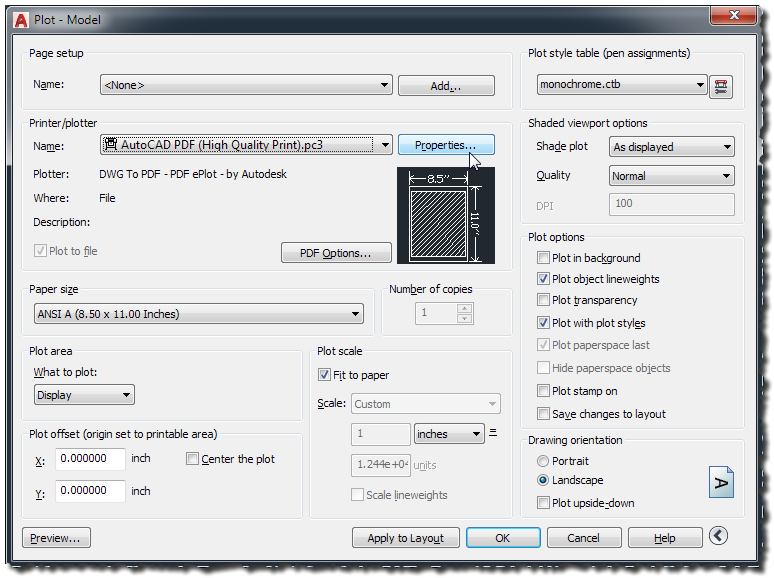
Task: Confirm with the OK button
Action: click(x=503, y=538)
